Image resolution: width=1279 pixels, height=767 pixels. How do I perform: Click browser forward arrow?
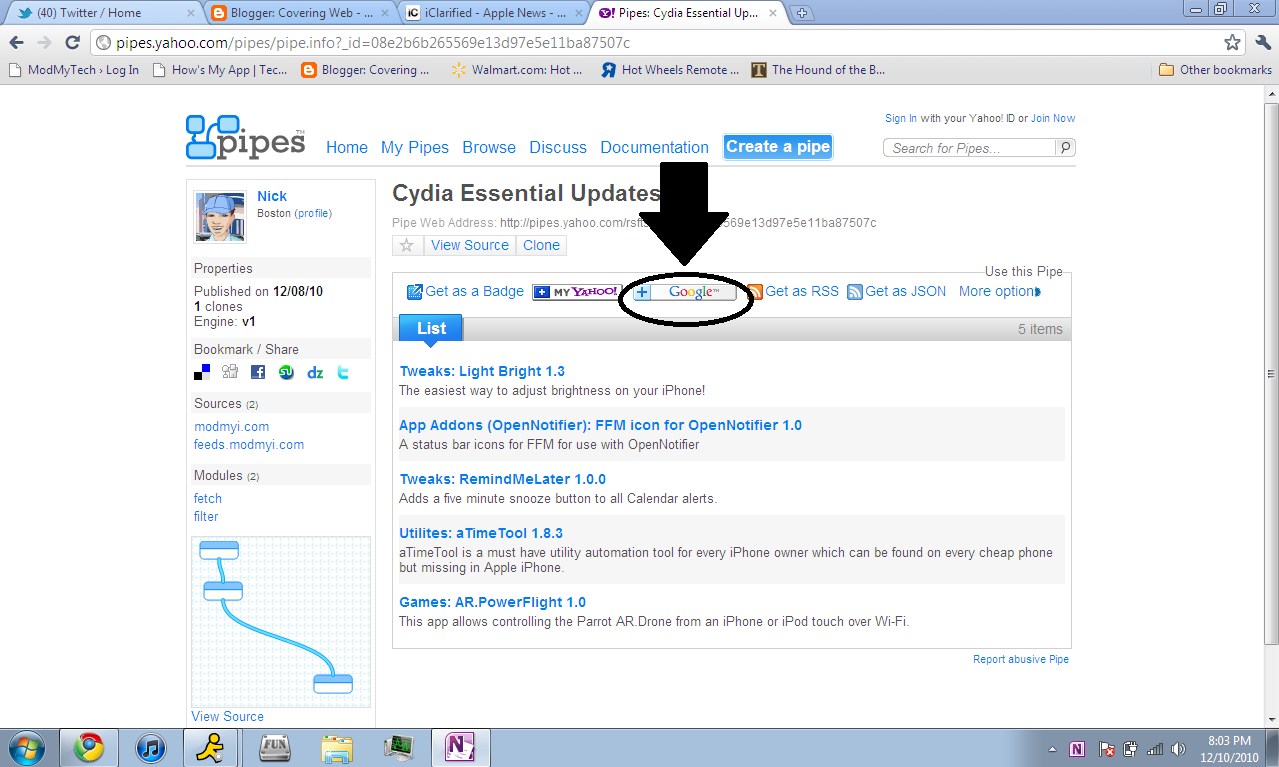pyautogui.click(x=44, y=43)
